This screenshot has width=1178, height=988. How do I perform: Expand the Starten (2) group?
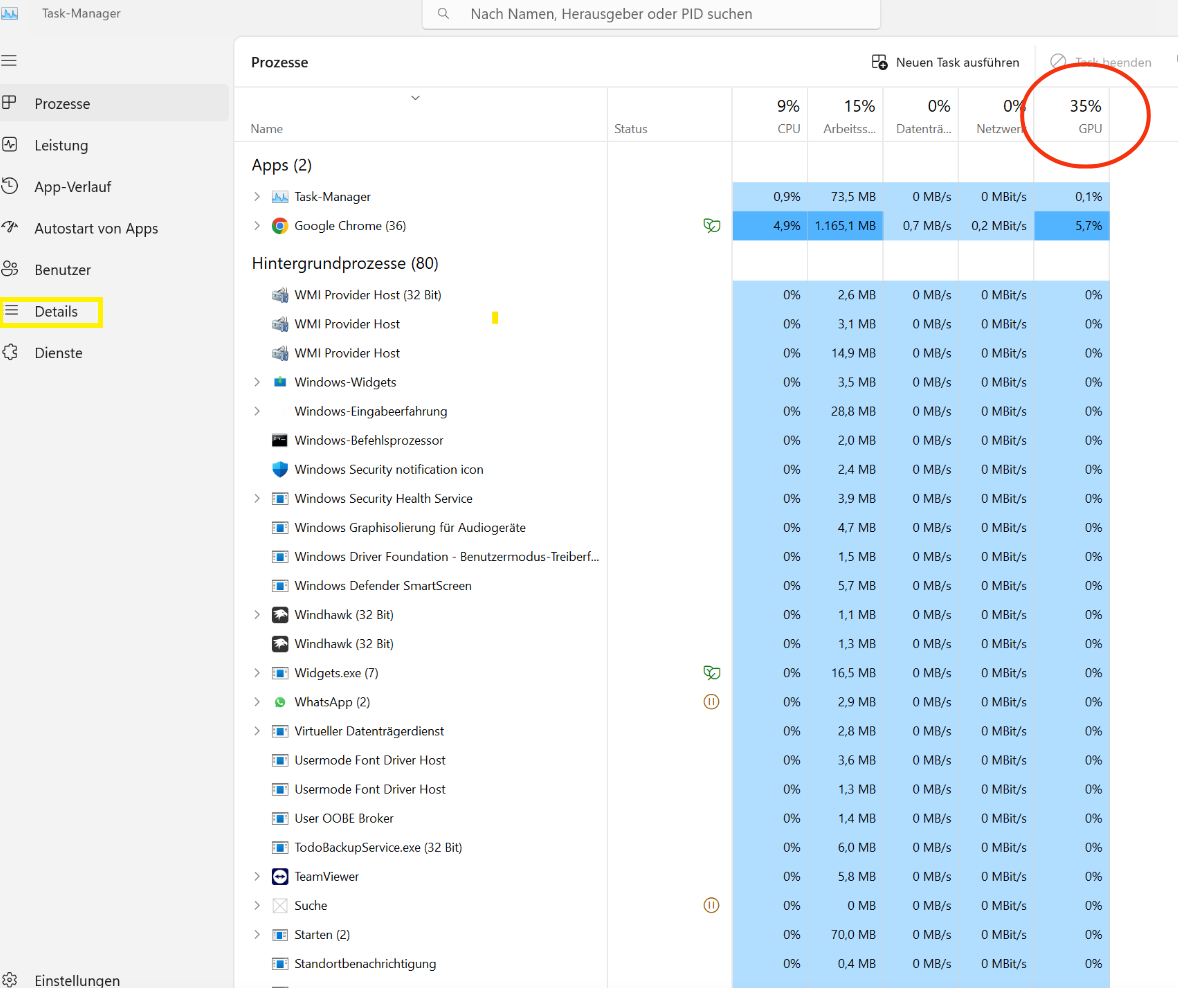pyautogui.click(x=257, y=935)
